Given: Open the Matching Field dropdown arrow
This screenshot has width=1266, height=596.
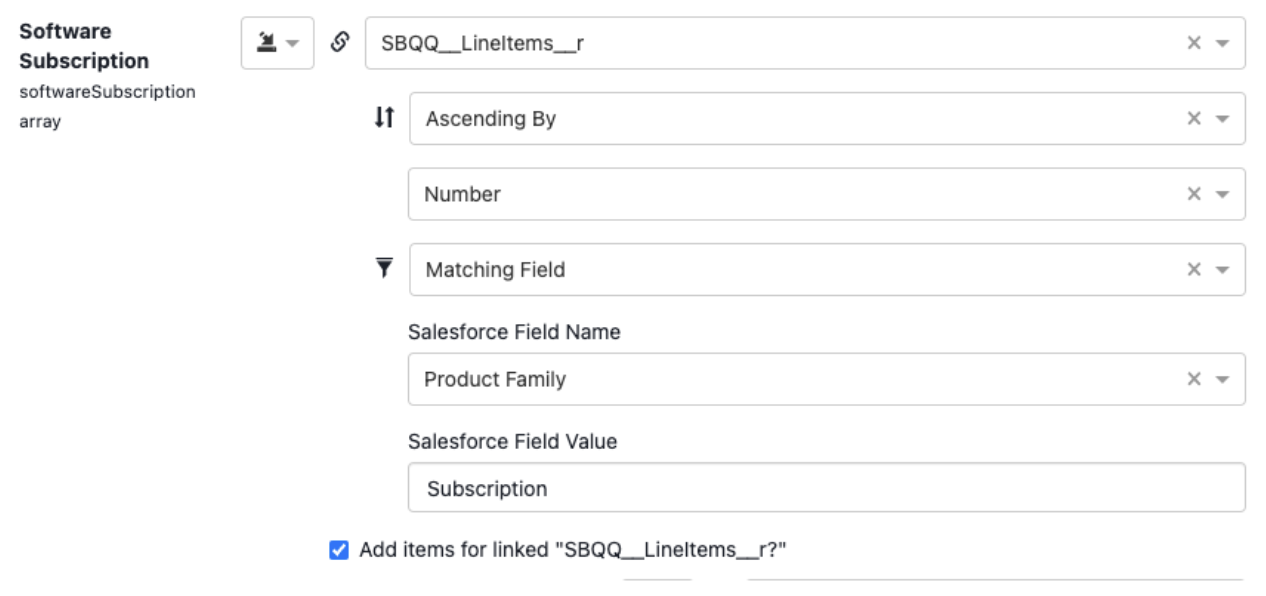Looking at the screenshot, I should (1222, 270).
